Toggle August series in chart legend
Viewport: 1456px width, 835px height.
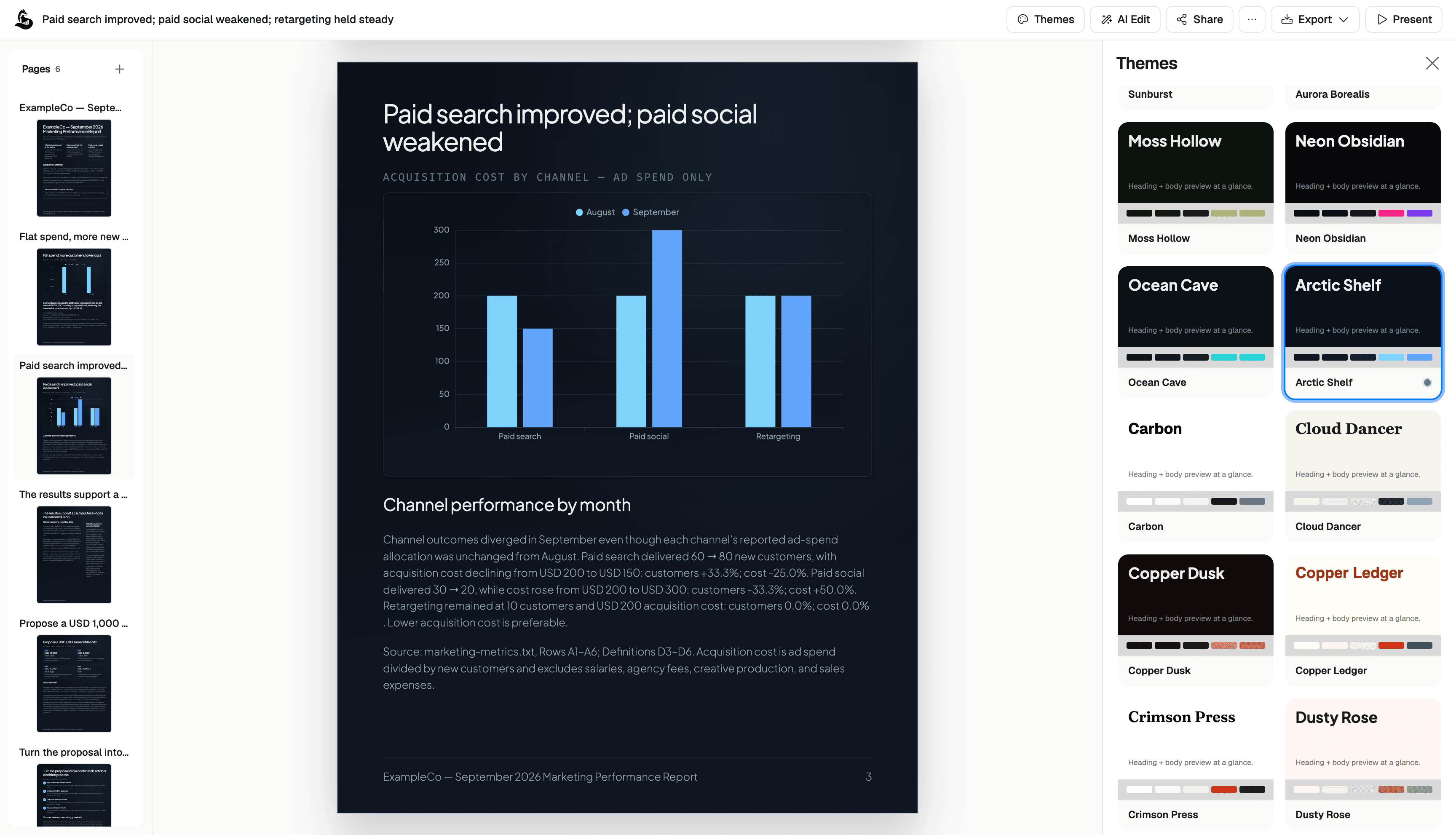595,212
